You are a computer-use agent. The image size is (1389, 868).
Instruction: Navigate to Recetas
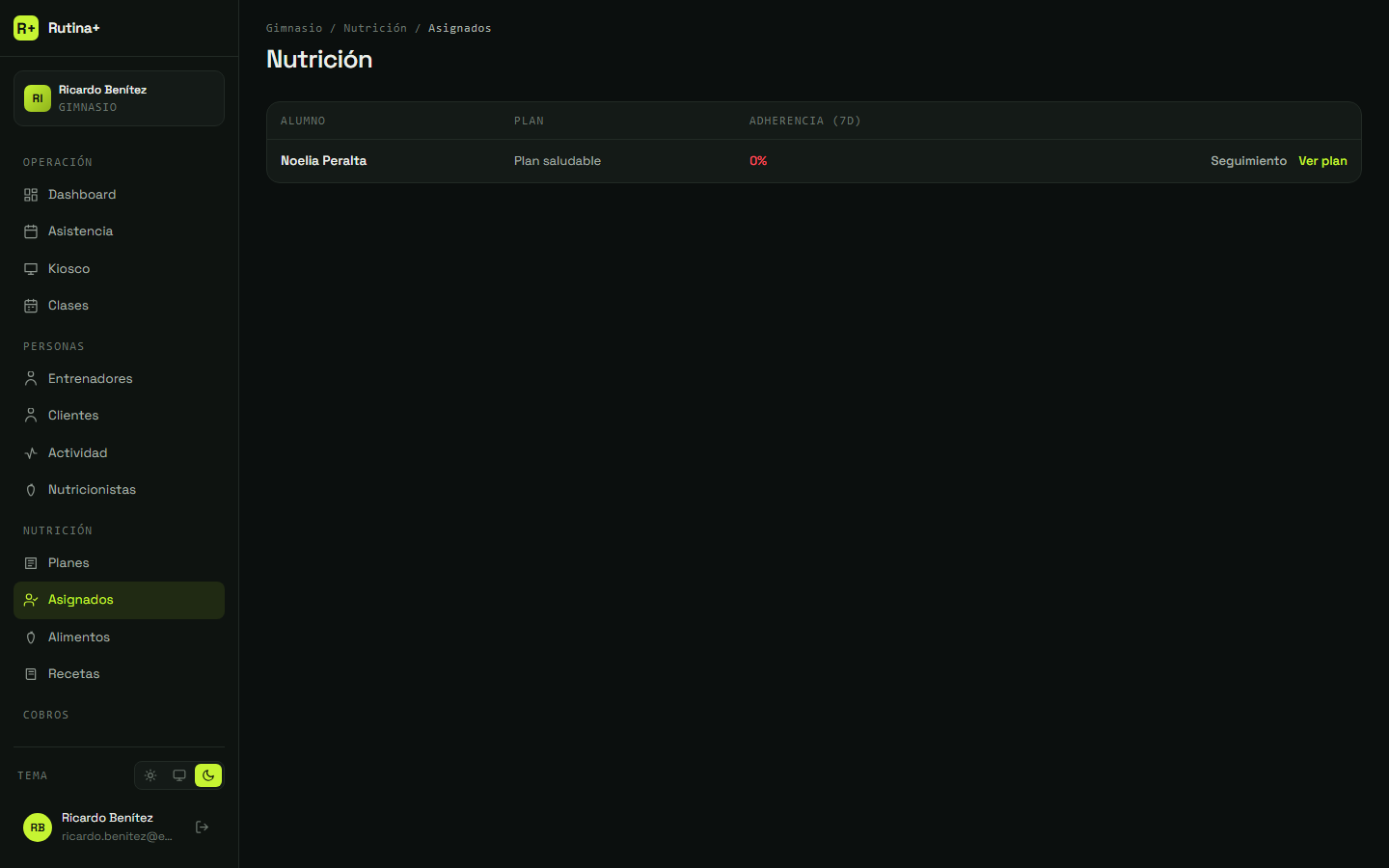(119, 674)
